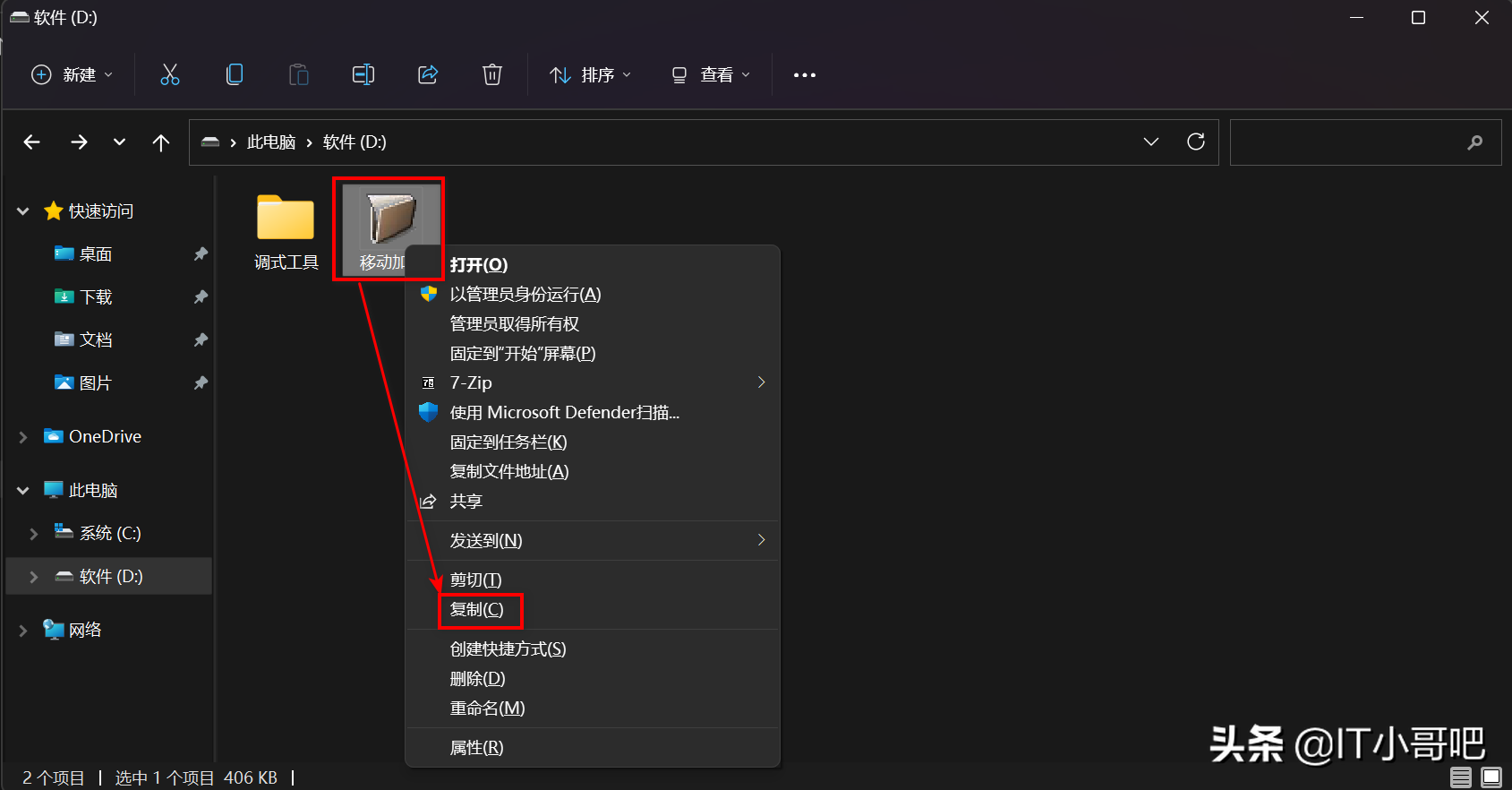
Task: Choose 固定到任务栏(K) in context menu
Action: (593, 442)
